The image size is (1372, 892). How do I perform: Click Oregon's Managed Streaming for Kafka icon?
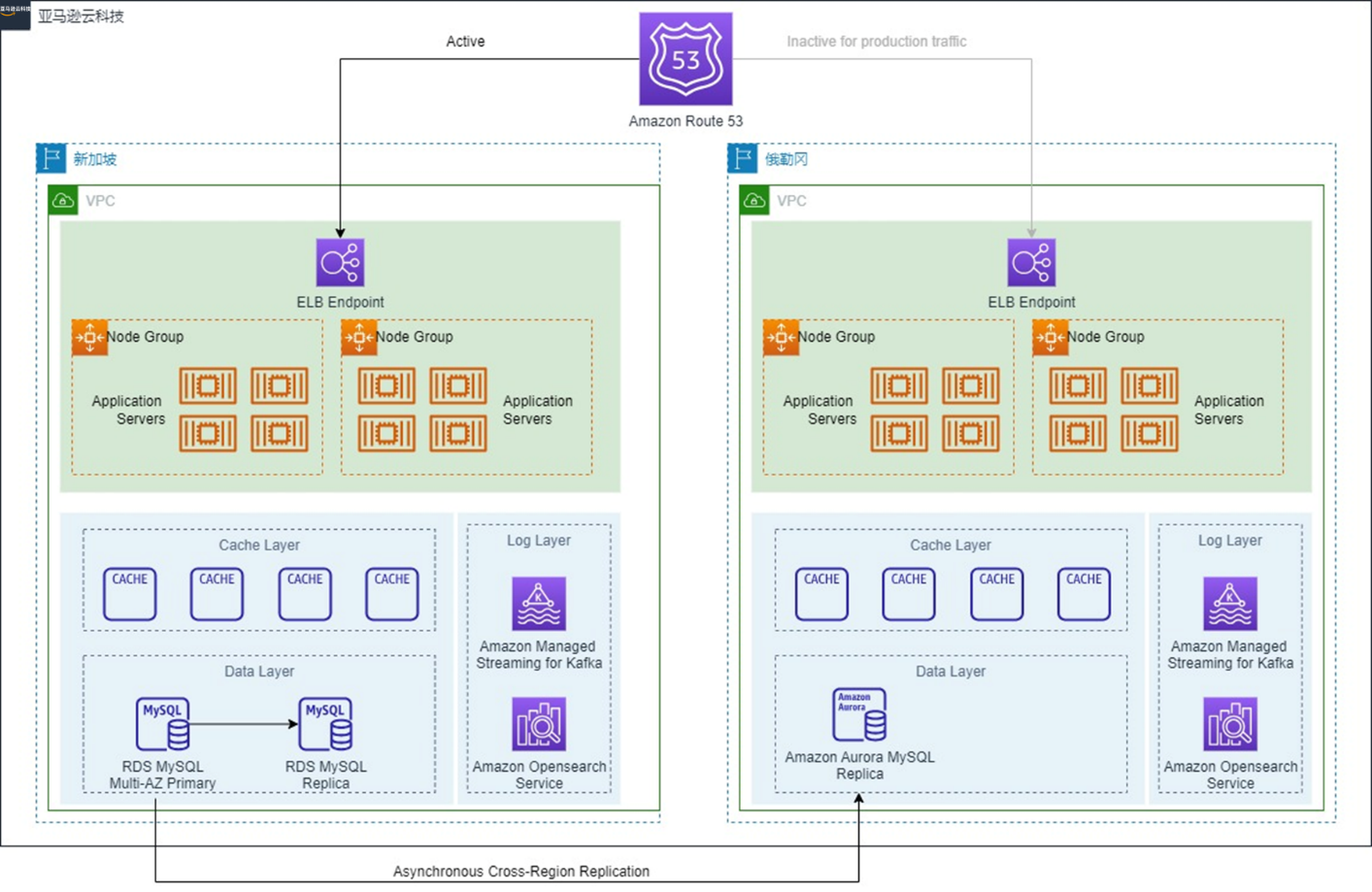[1230, 604]
